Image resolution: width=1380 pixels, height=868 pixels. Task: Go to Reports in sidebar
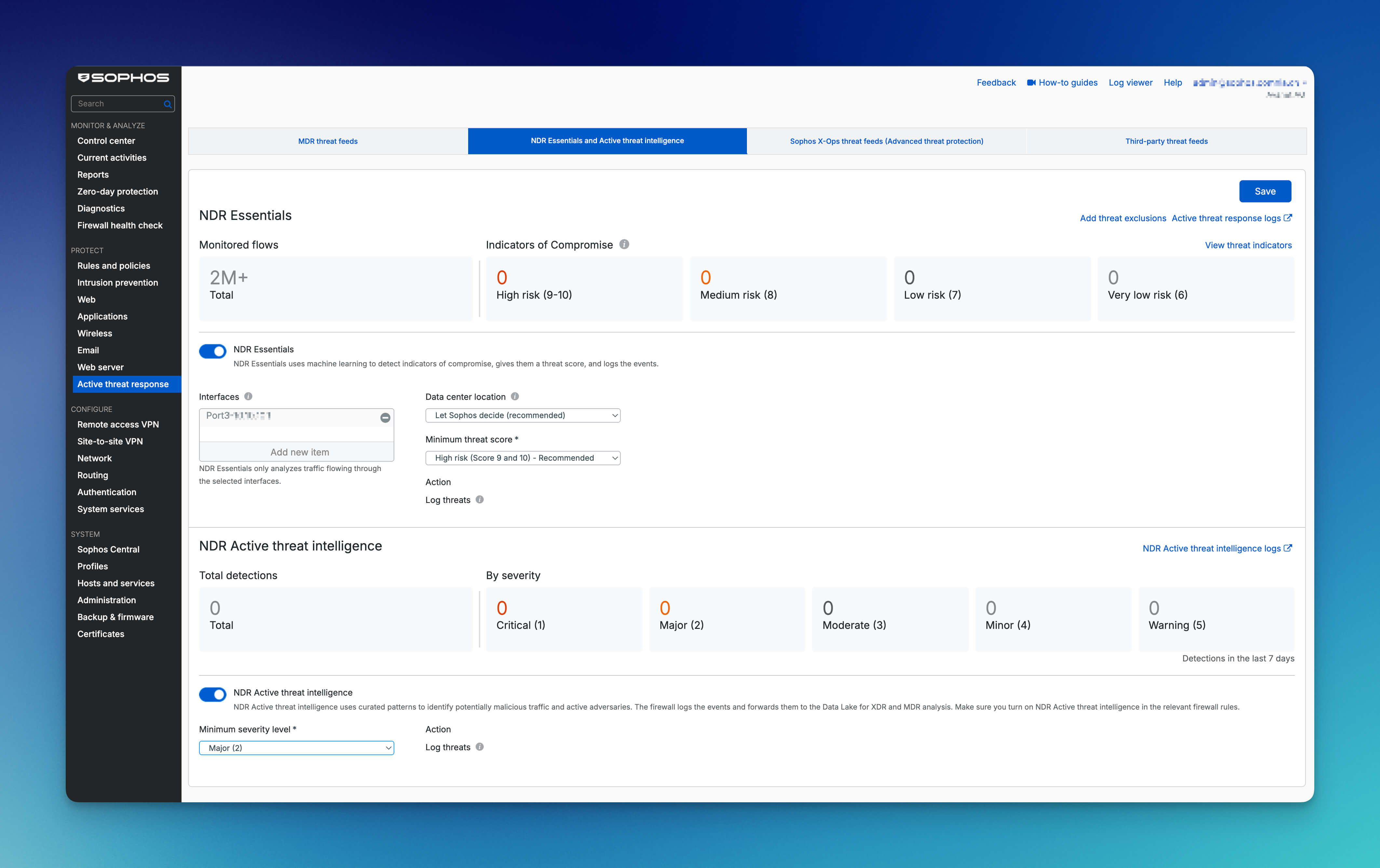93,175
